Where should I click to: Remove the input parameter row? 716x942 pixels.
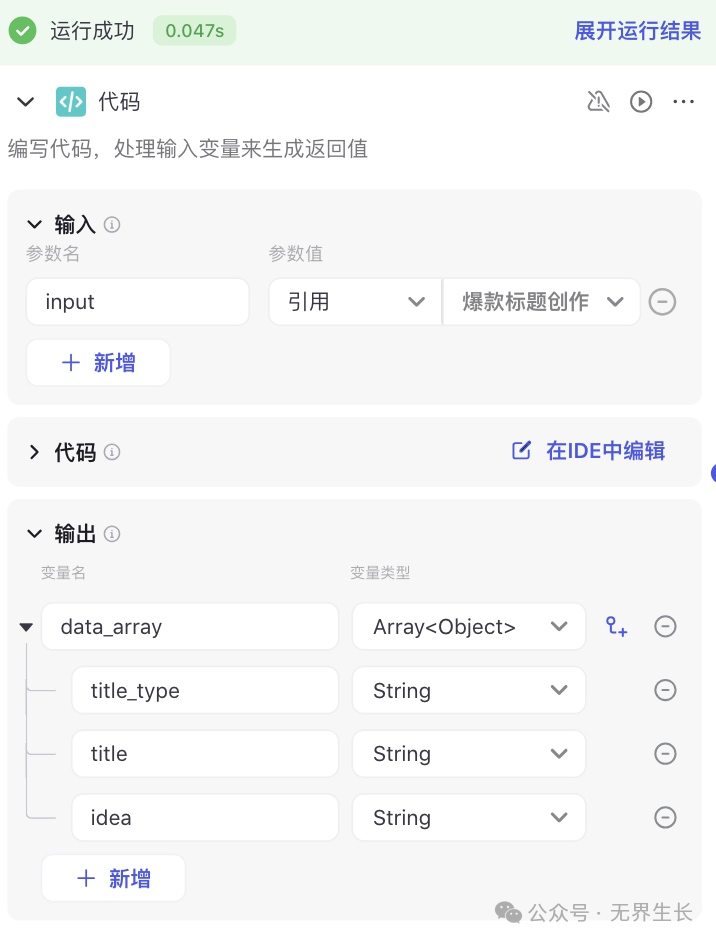pyautogui.click(x=662, y=302)
